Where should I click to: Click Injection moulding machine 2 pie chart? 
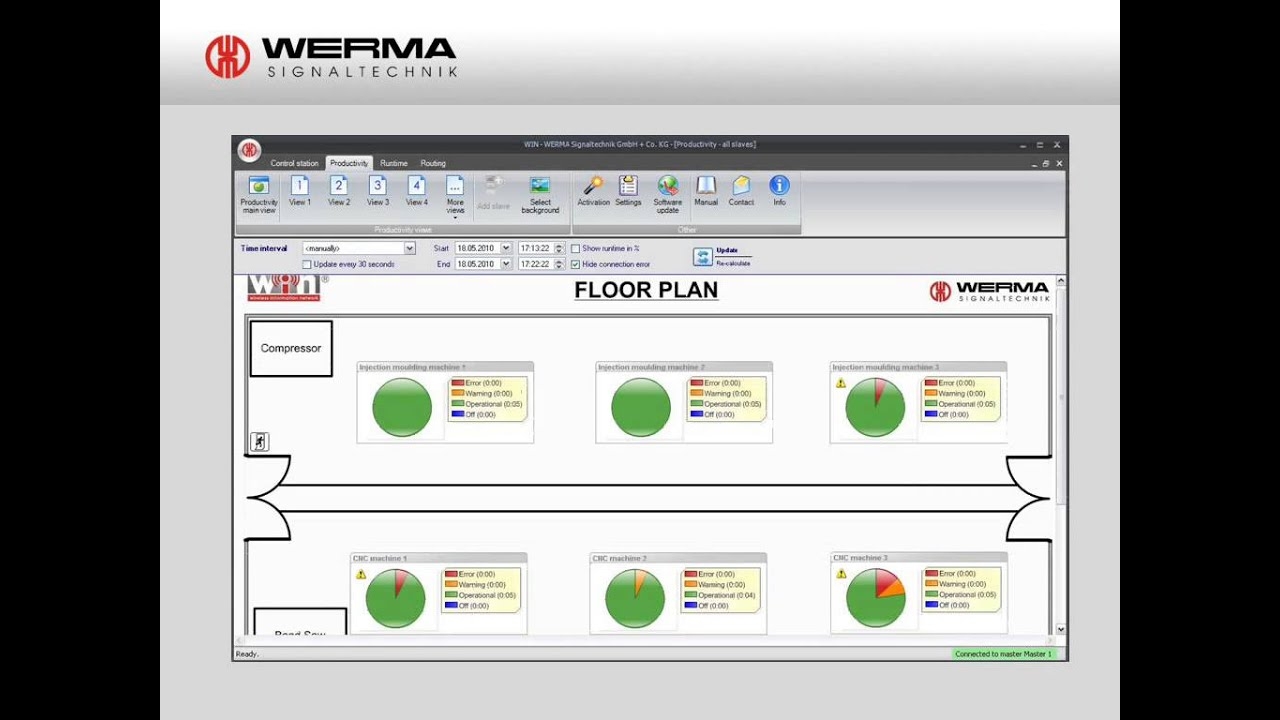click(x=641, y=407)
